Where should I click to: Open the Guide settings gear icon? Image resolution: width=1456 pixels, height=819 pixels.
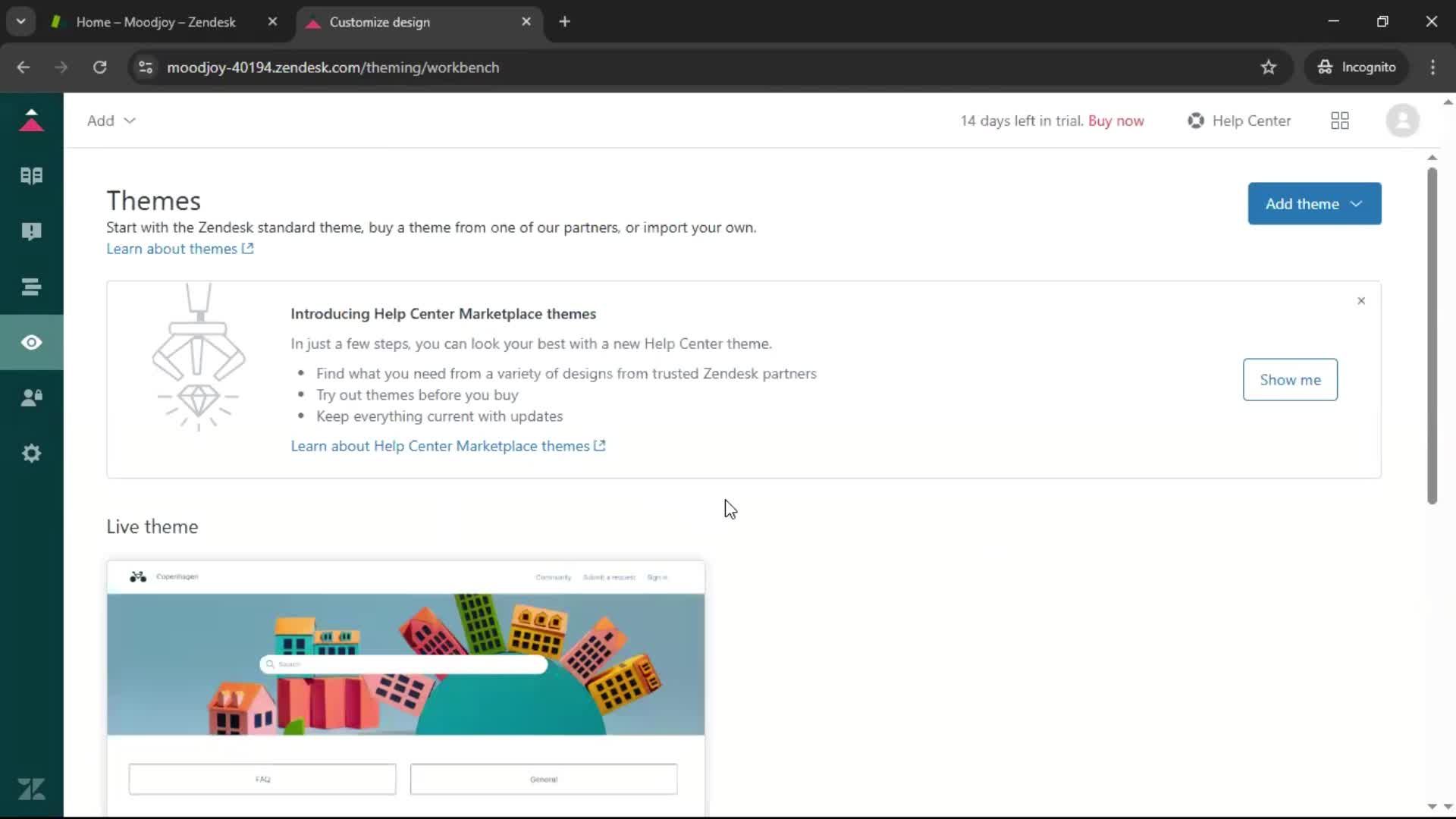[x=31, y=453]
